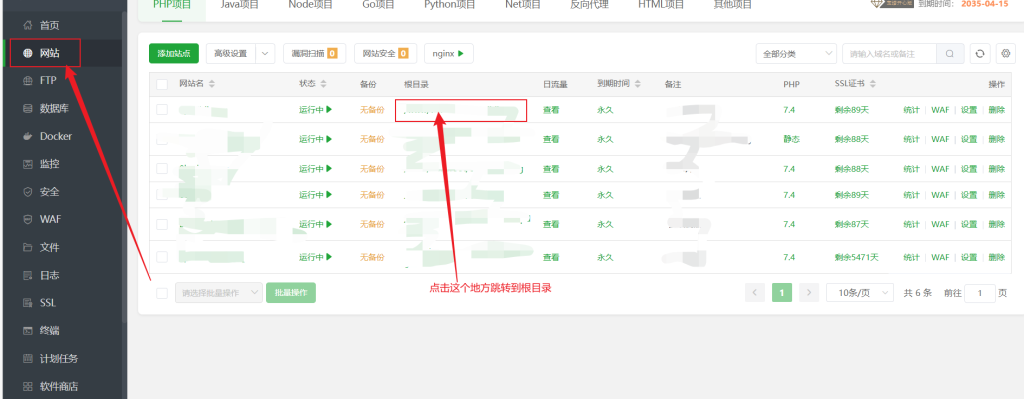Click the magnifier search icon button
Viewport: 1024px width, 399px height.
pos(950,54)
